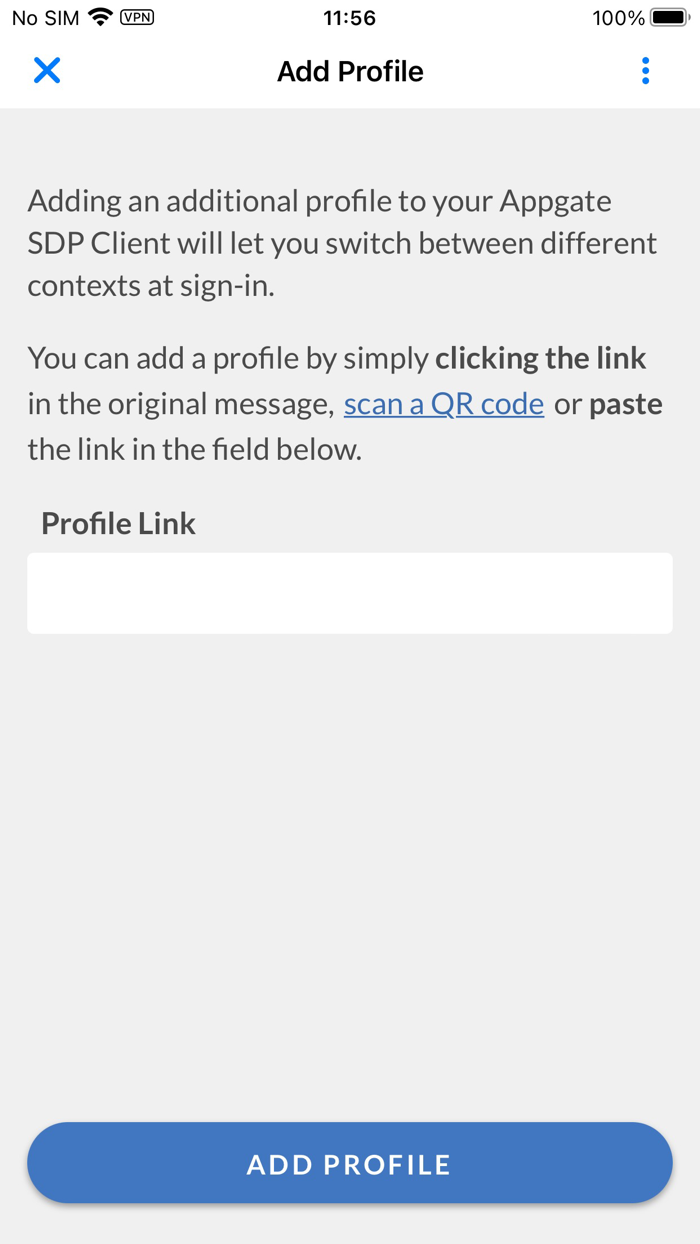Click inside the Profile Link field

point(349,592)
